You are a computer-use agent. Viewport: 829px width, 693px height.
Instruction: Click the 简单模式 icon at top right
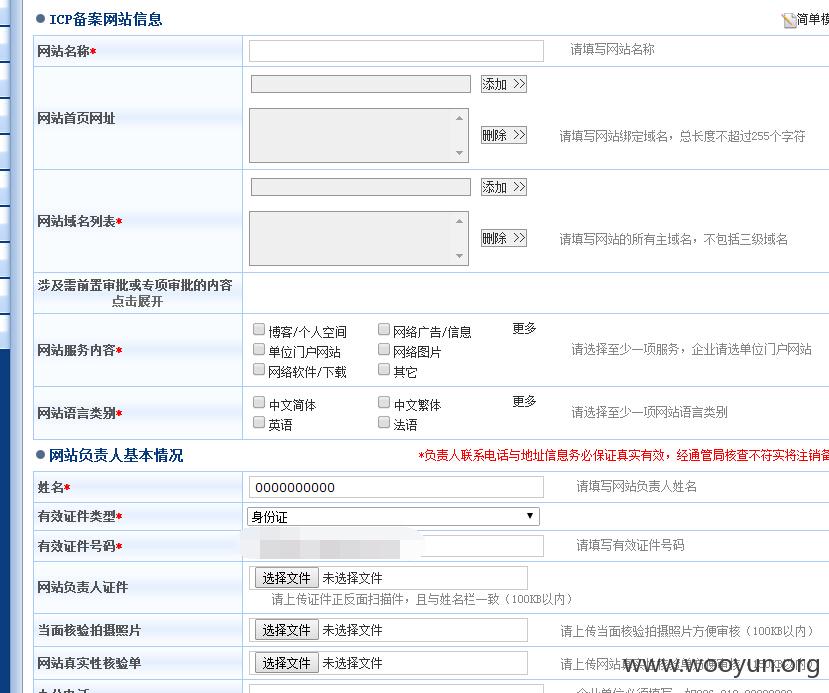(x=789, y=20)
